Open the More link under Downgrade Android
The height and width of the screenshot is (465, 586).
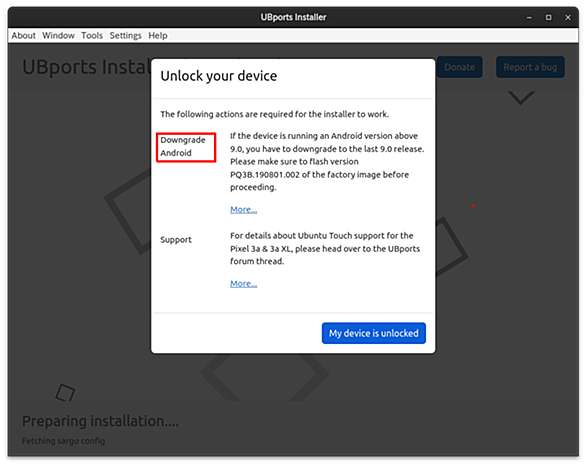point(243,209)
